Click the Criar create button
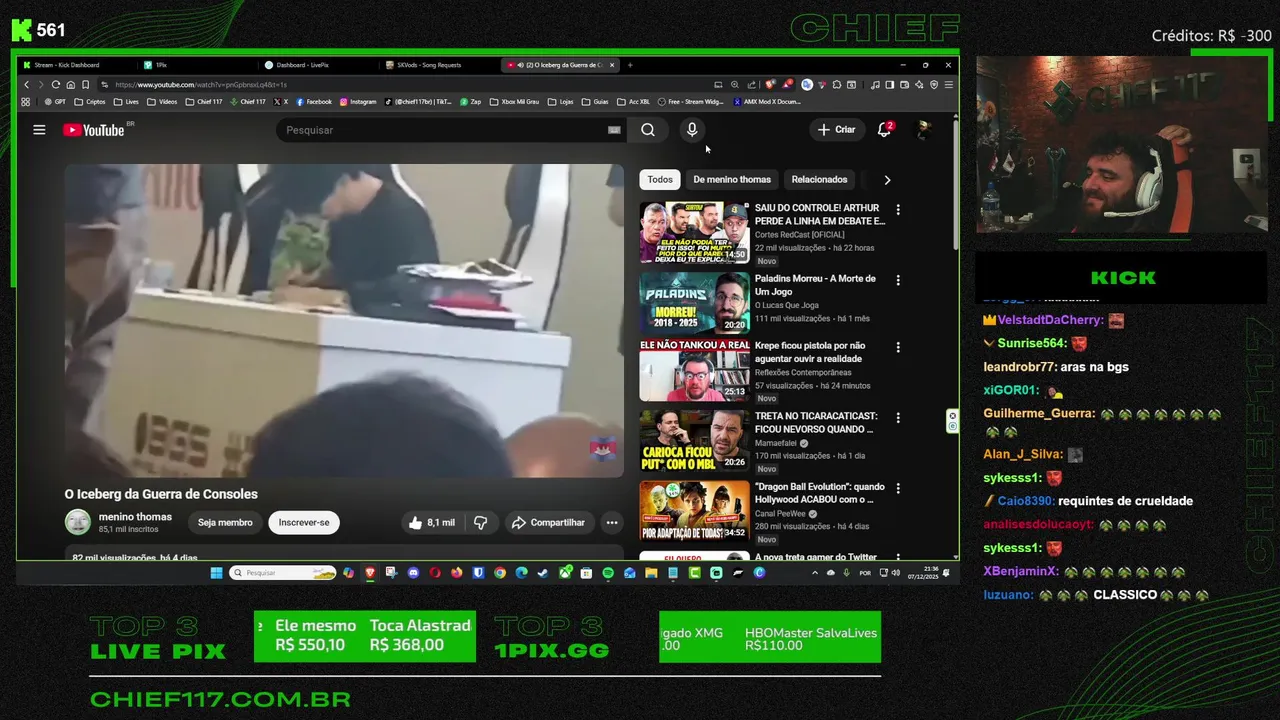 [x=836, y=130]
